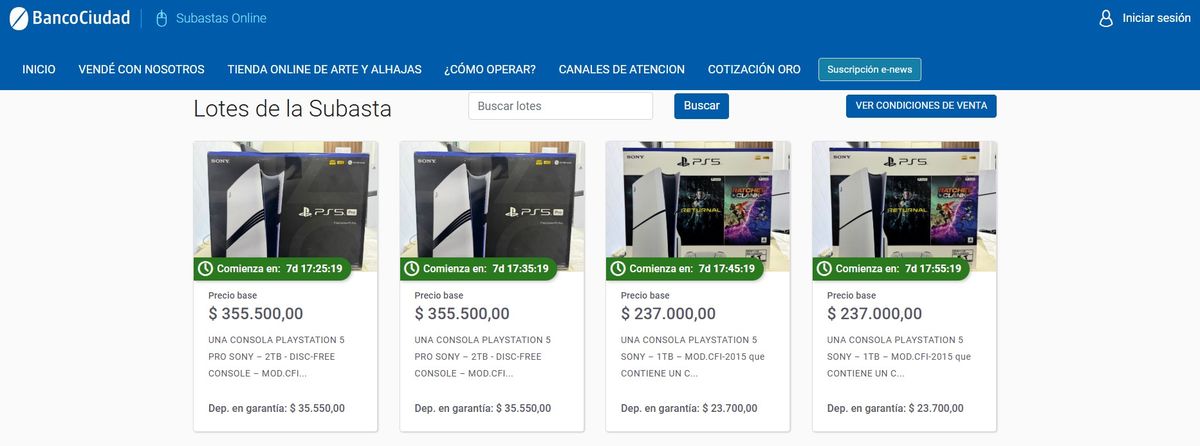This screenshot has width=1200, height=446.
Task: Open VENDÉ CON NOSOTROS menu
Action: [x=141, y=69]
